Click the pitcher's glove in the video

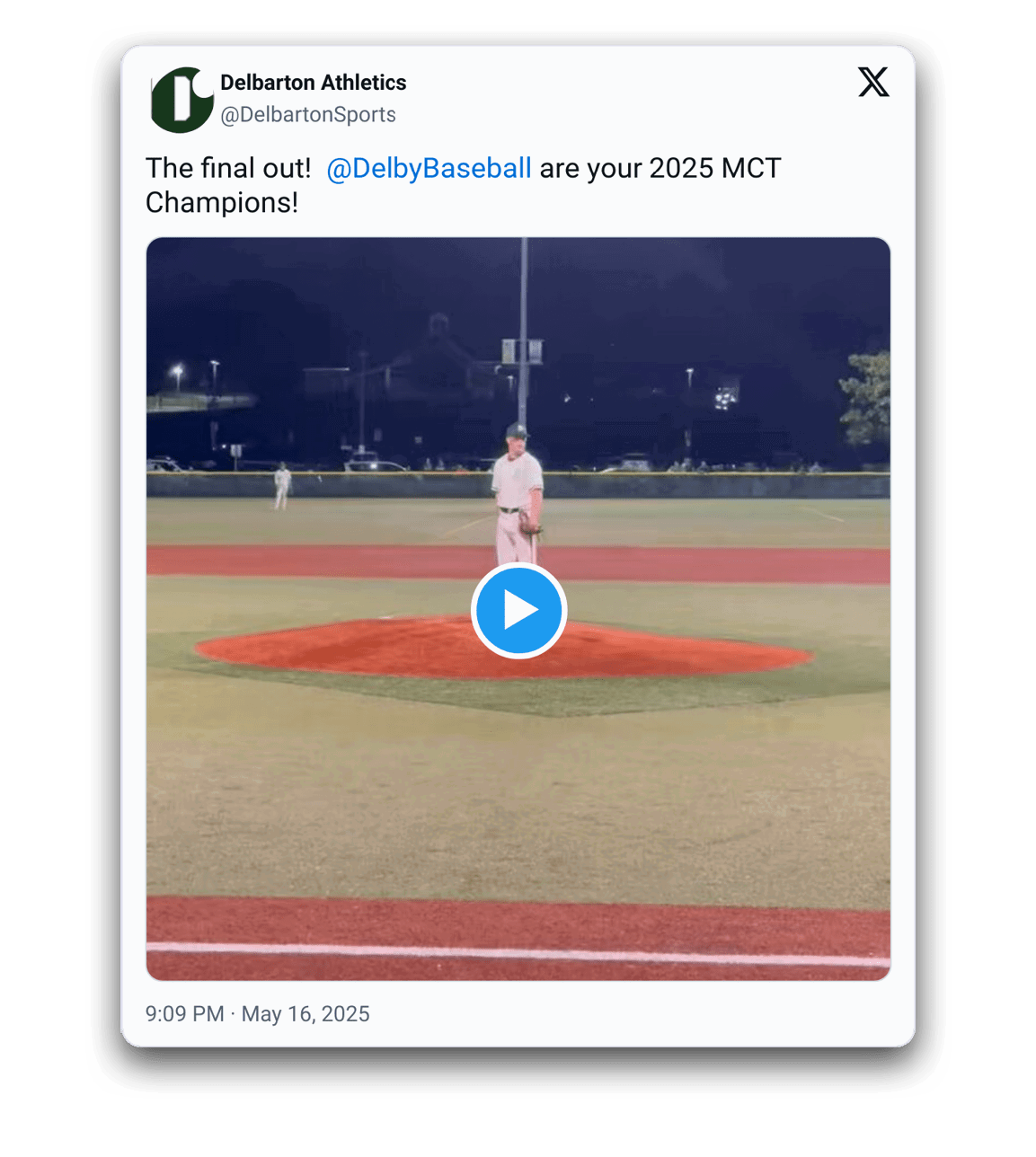(529, 522)
